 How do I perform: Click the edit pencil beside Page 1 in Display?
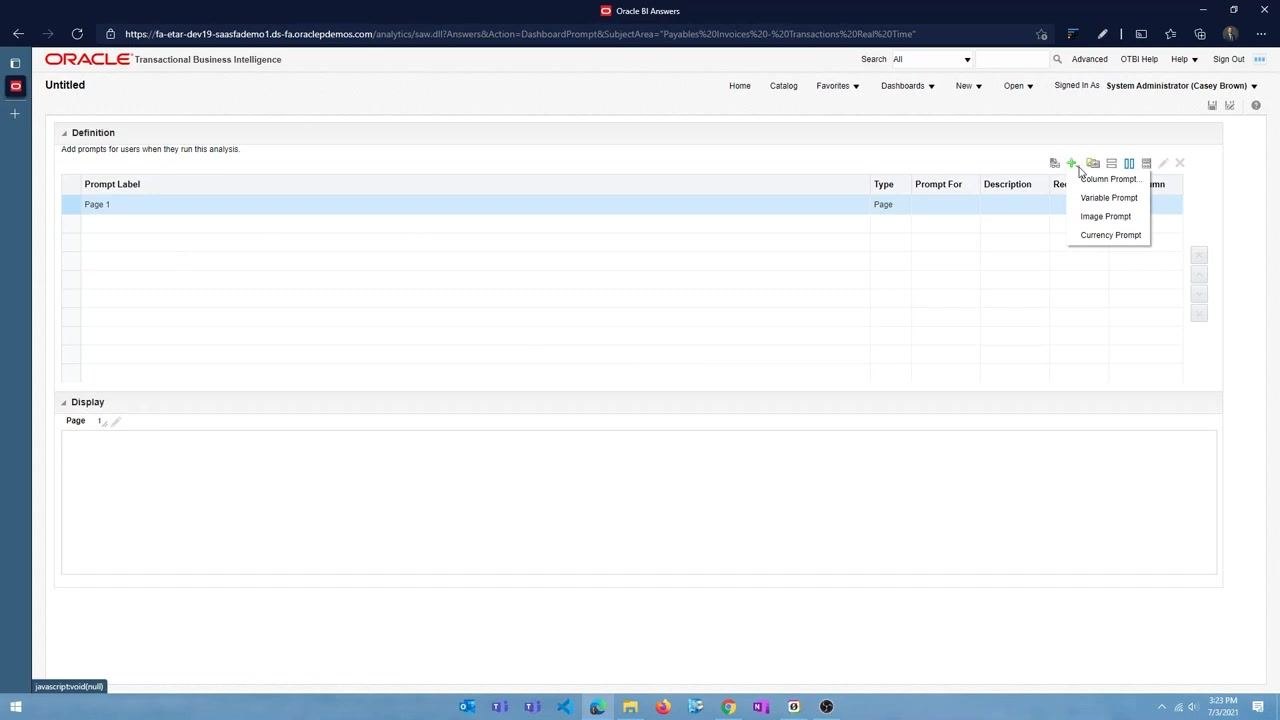pyautogui.click(x=116, y=422)
